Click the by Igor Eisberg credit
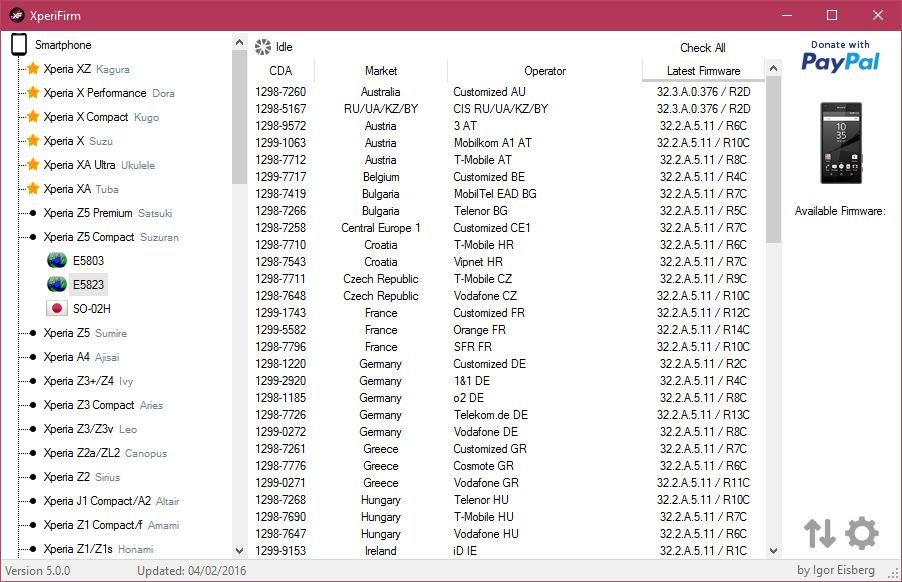This screenshot has width=902, height=582. coord(836,570)
